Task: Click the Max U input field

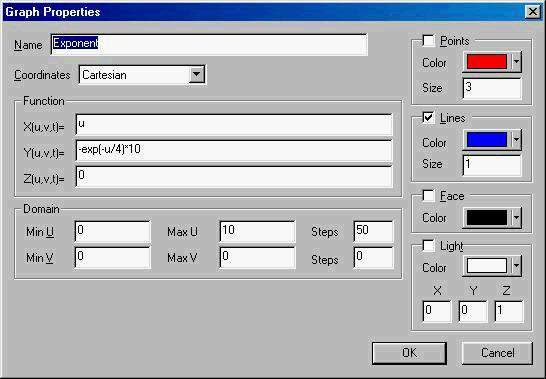Action: coord(257,231)
